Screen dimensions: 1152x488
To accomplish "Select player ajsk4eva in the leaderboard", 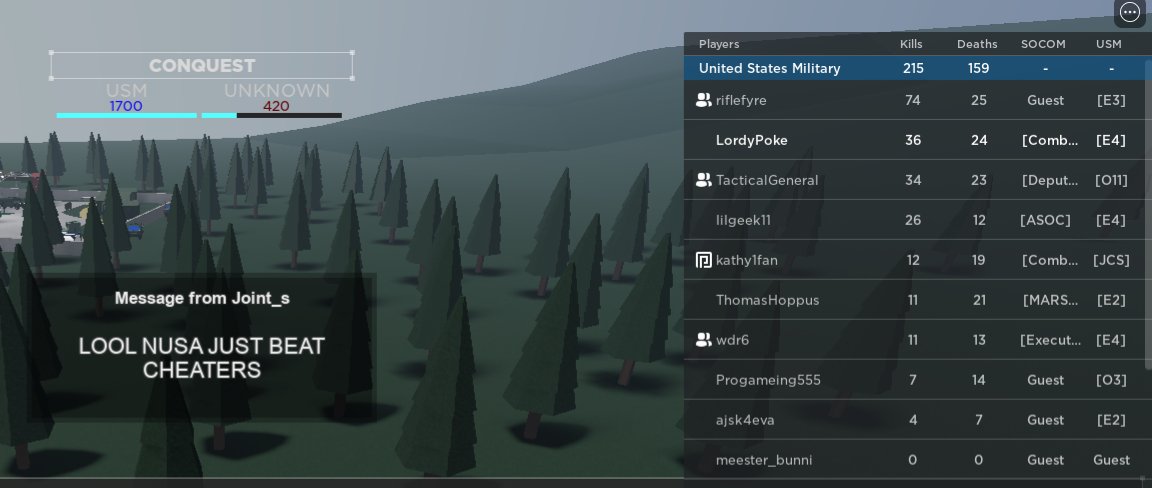I will coord(914,420).
